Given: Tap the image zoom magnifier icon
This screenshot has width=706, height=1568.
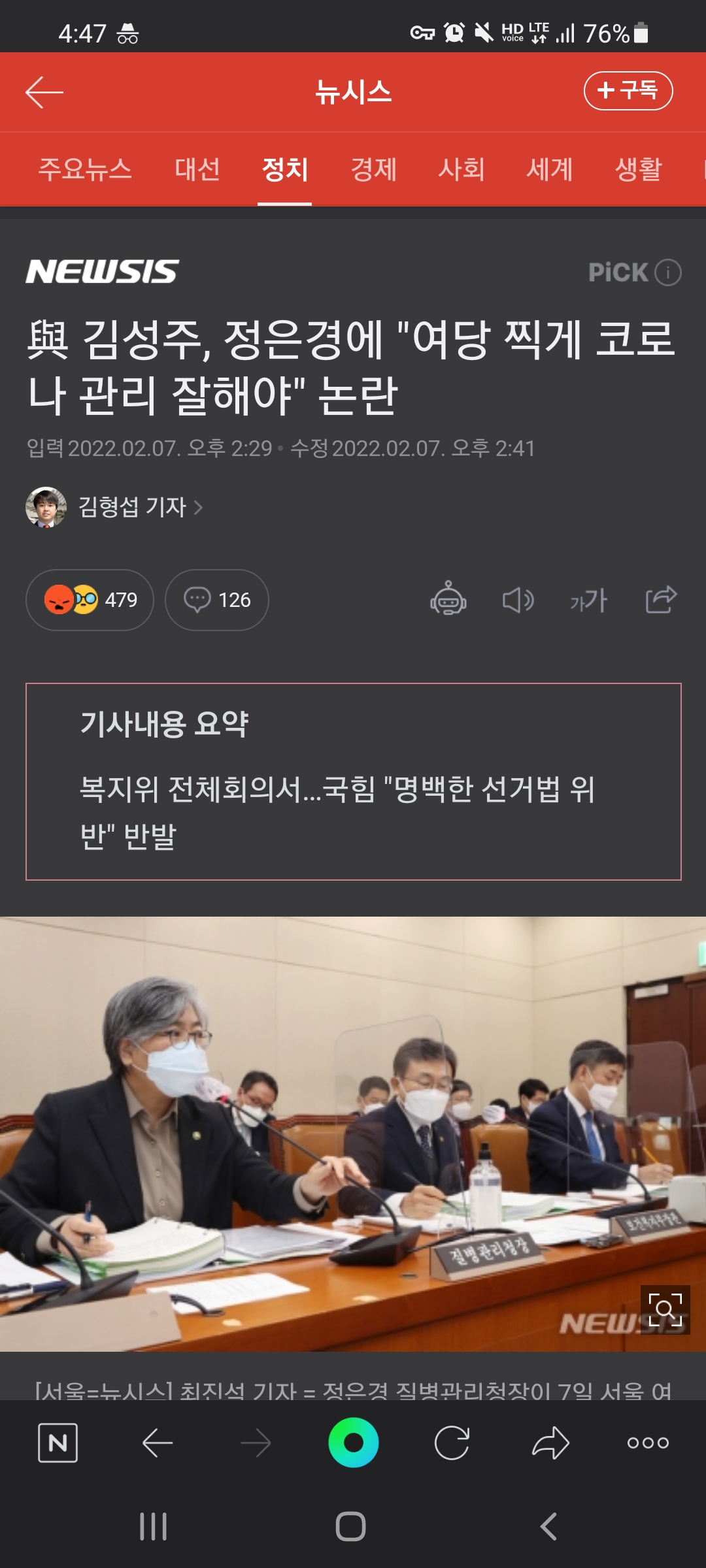Looking at the screenshot, I should click(665, 1310).
